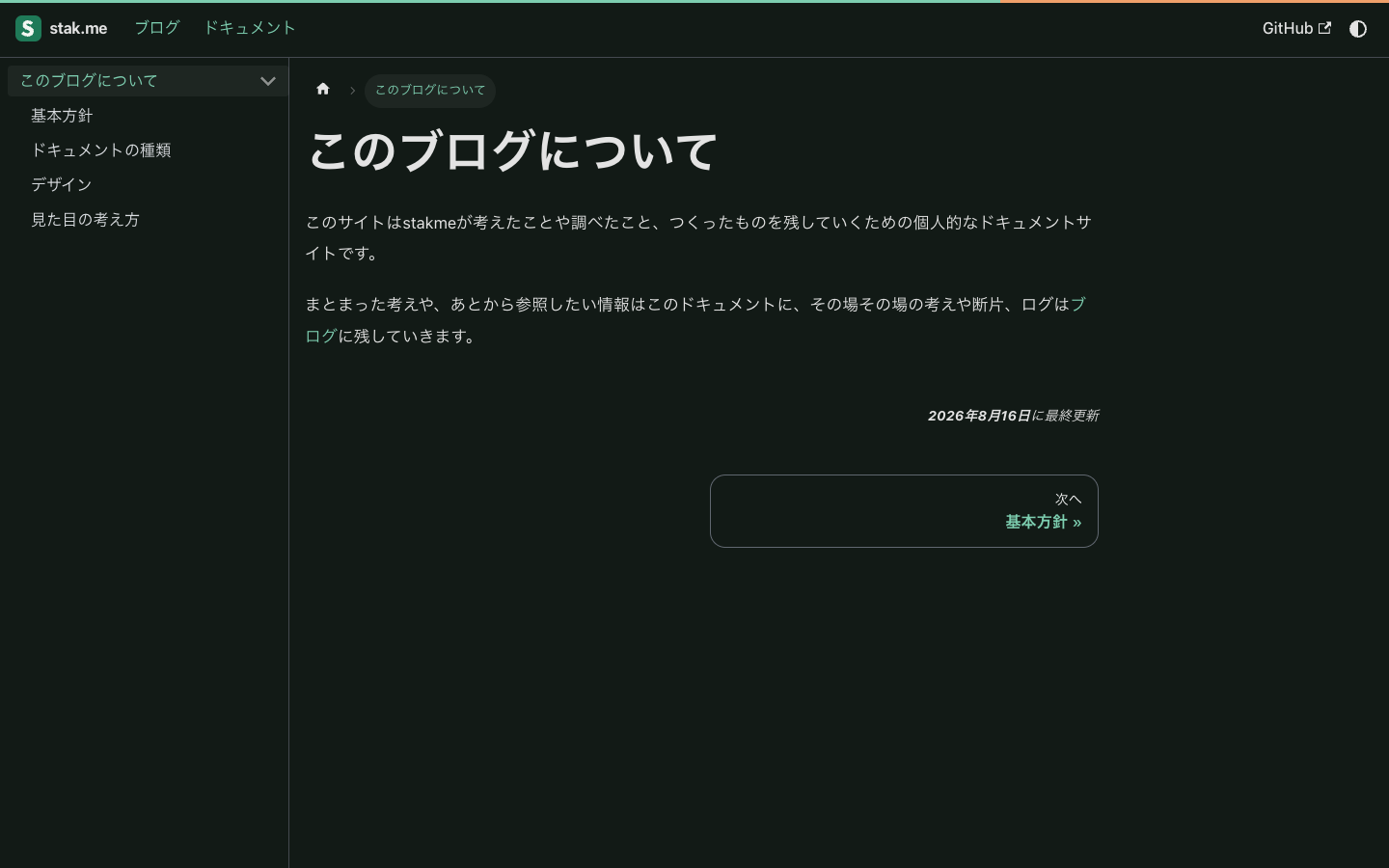Click the external link icon beside GitHub
Image resolution: width=1389 pixels, height=868 pixels.
(x=1324, y=28)
